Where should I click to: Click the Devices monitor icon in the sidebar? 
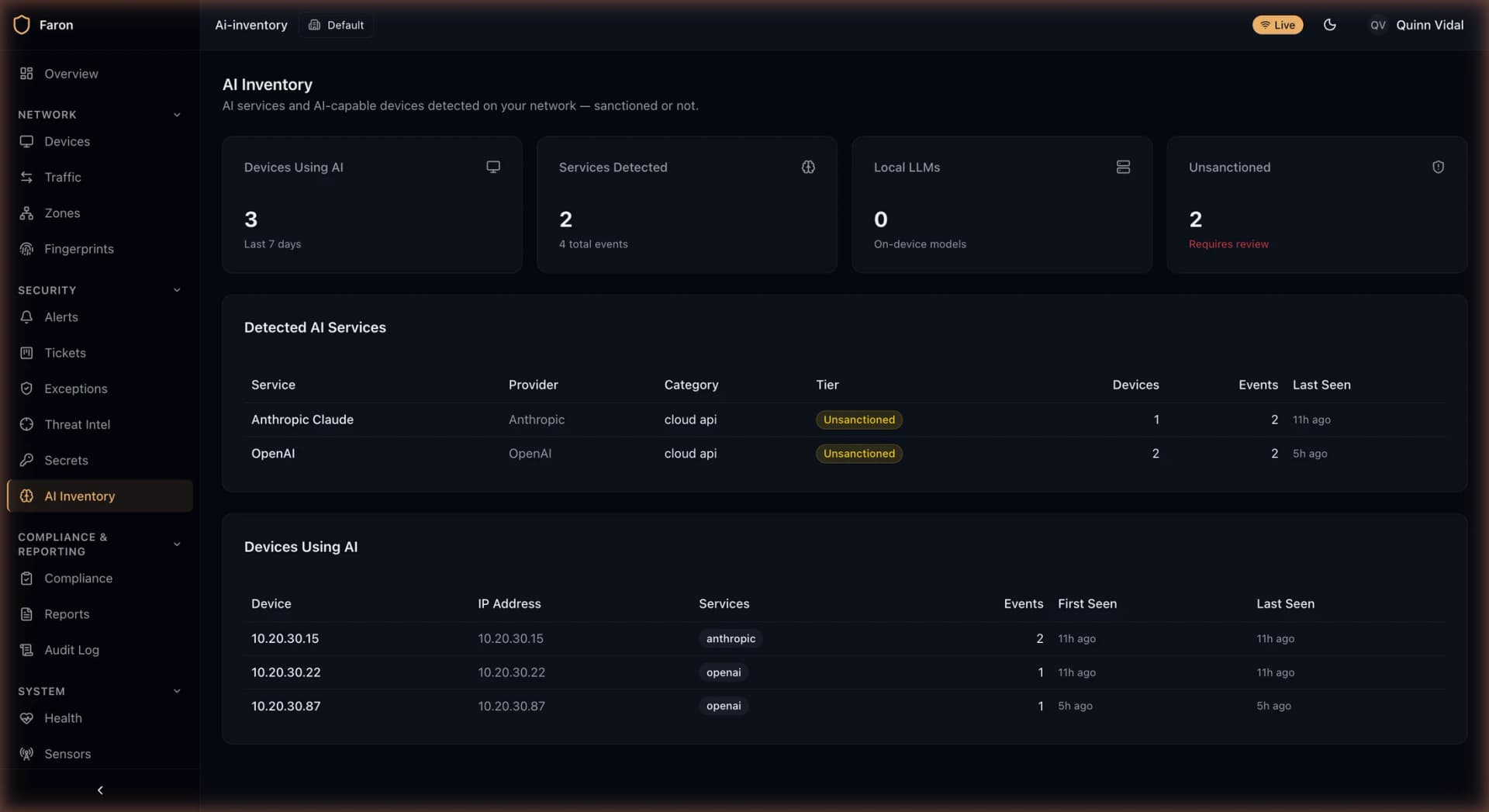26,141
